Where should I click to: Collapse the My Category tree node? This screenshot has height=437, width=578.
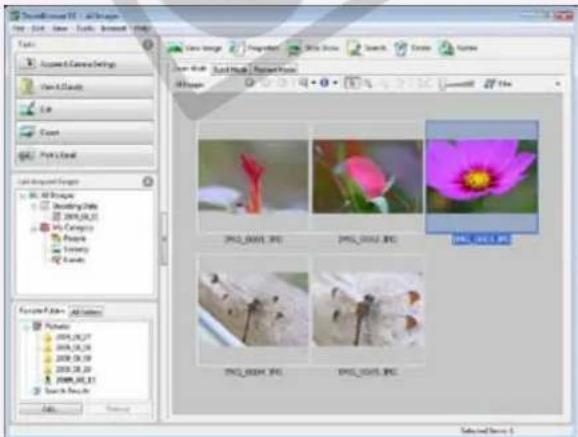[x=34, y=228]
